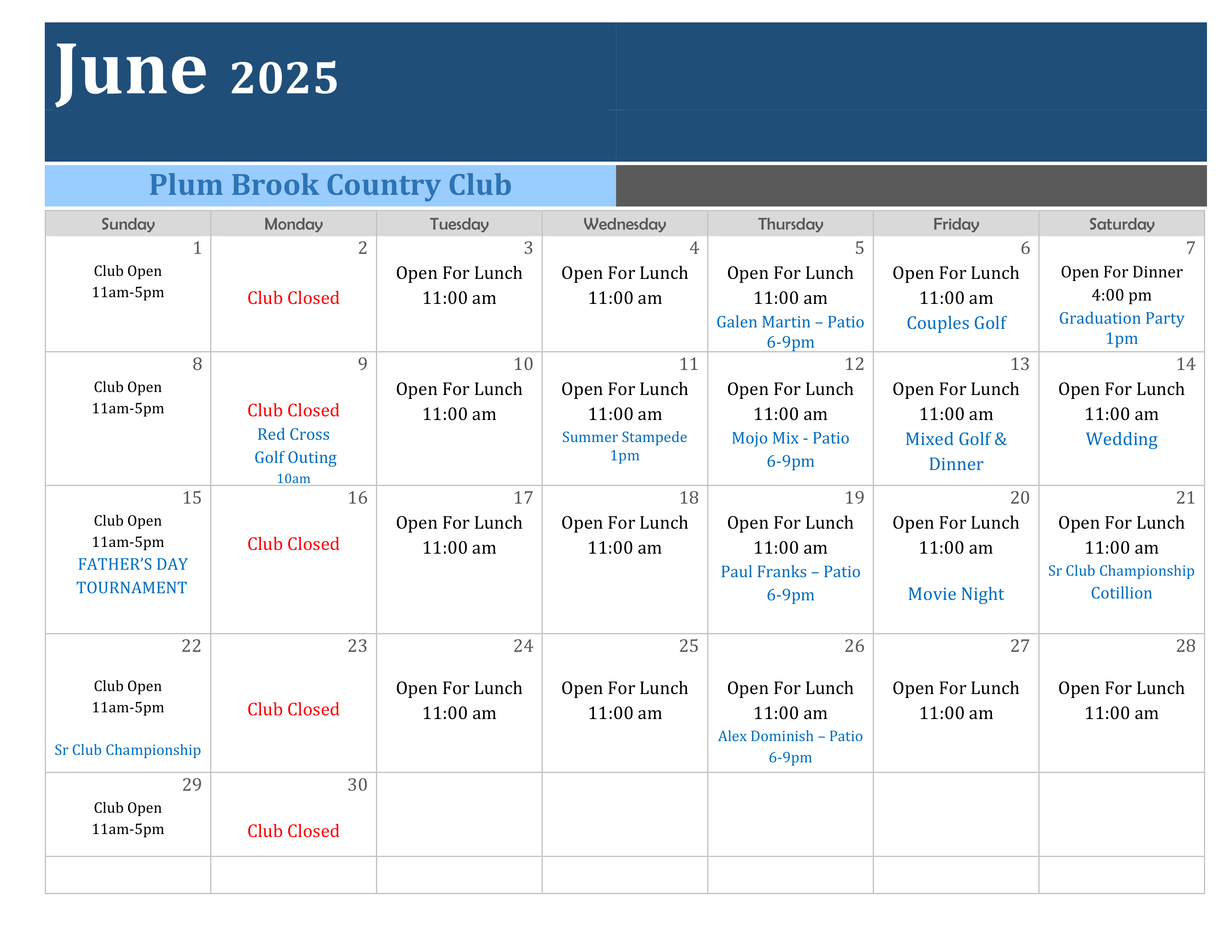
Task: Select Movie Night on June 20
Action: (956, 594)
